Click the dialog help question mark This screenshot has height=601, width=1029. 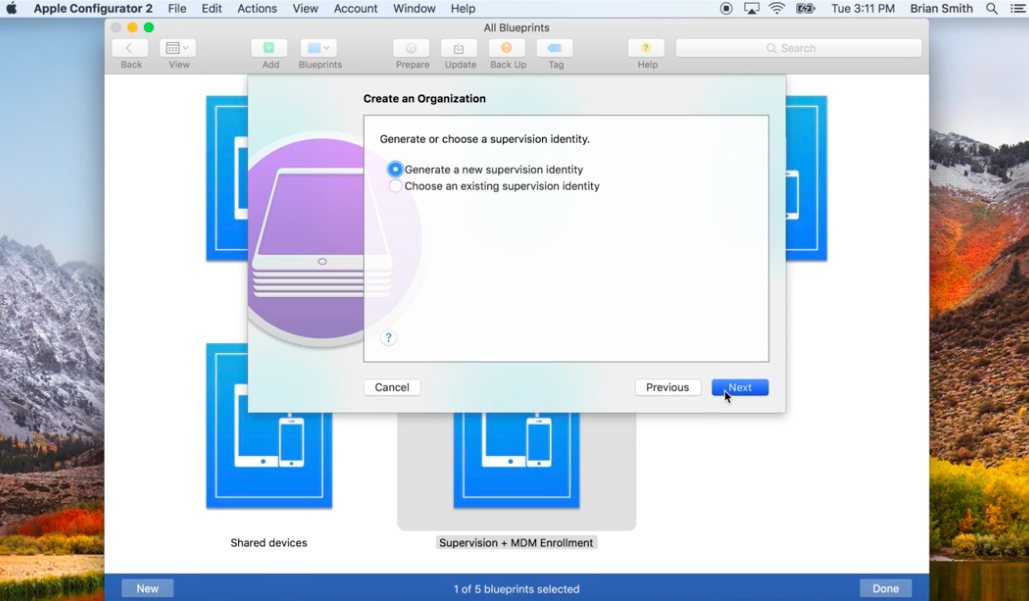pos(388,338)
